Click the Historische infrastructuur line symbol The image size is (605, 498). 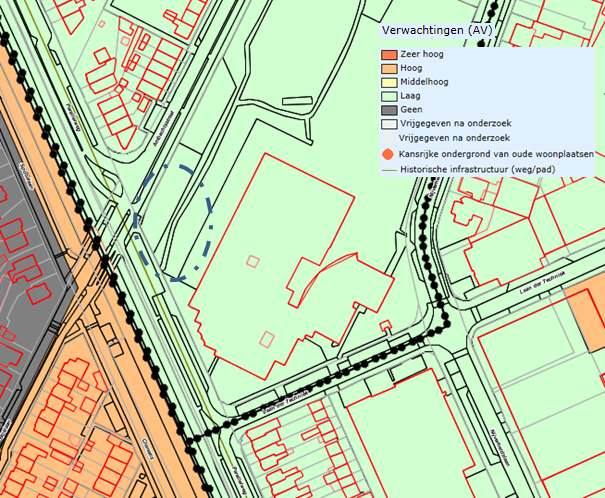click(388, 170)
